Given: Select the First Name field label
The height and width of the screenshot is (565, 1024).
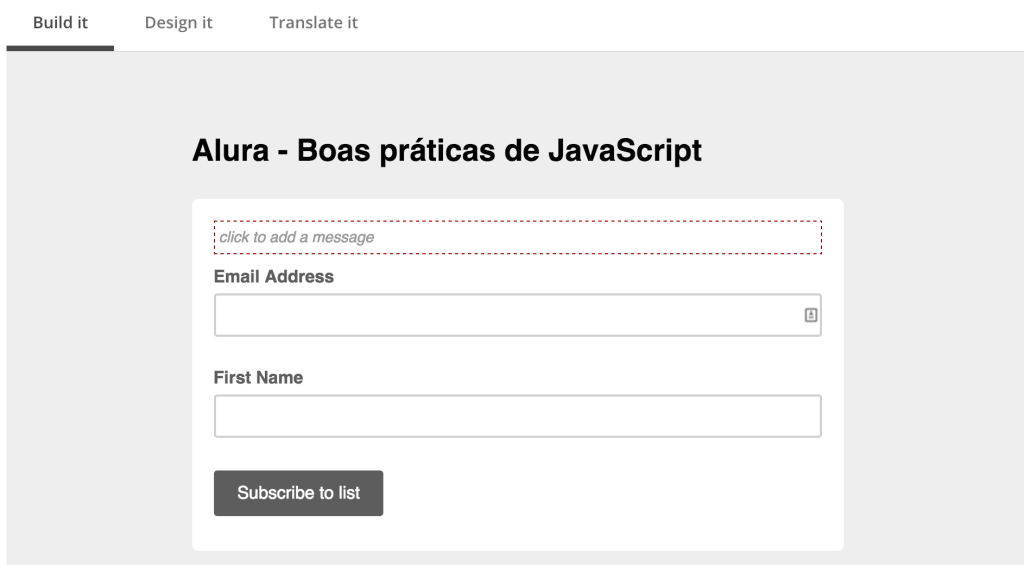Looking at the screenshot, I should pos(258,378).
